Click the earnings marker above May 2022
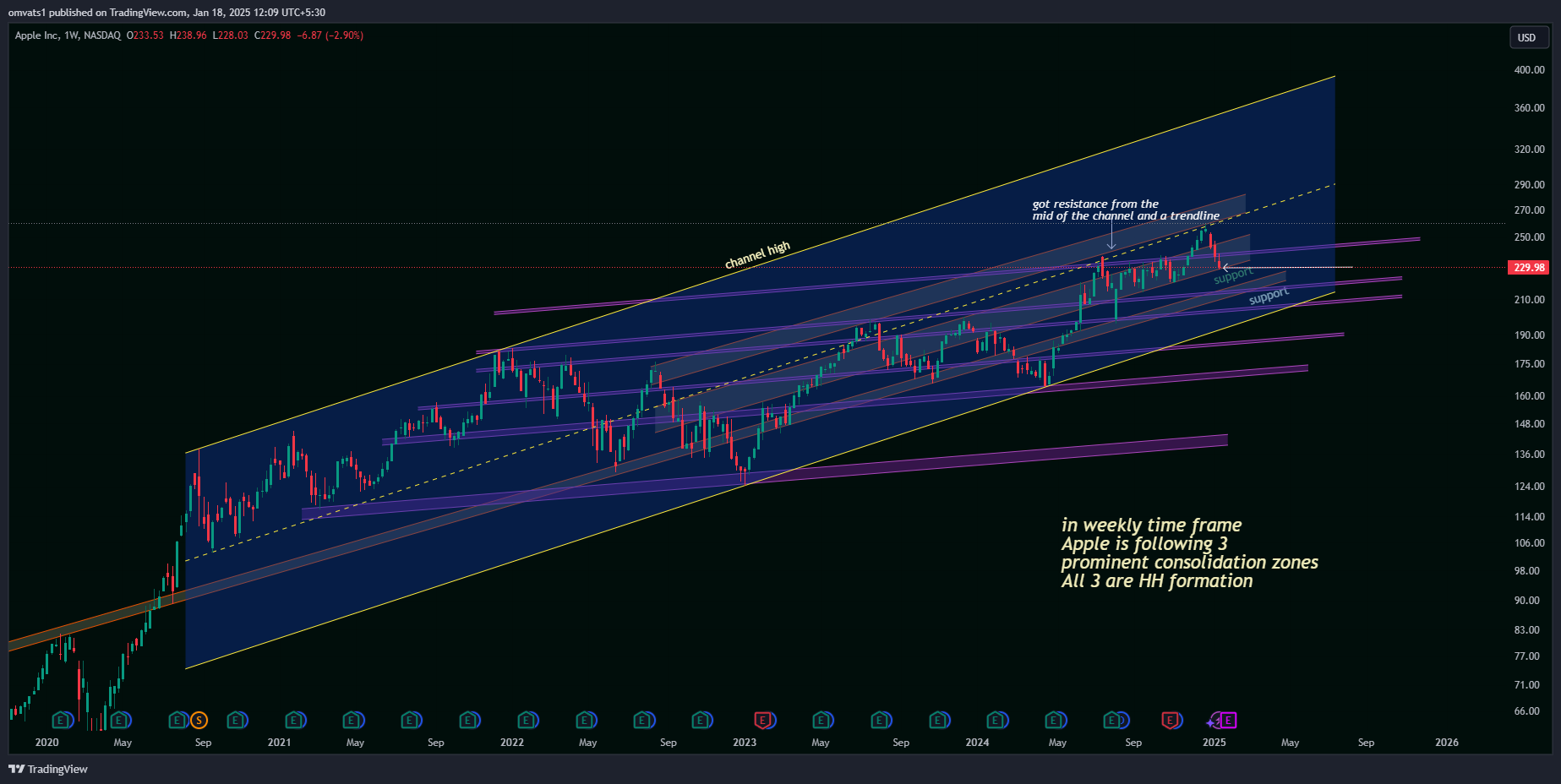This screenshot has height=784, width=1561. (x=585, y=721)
